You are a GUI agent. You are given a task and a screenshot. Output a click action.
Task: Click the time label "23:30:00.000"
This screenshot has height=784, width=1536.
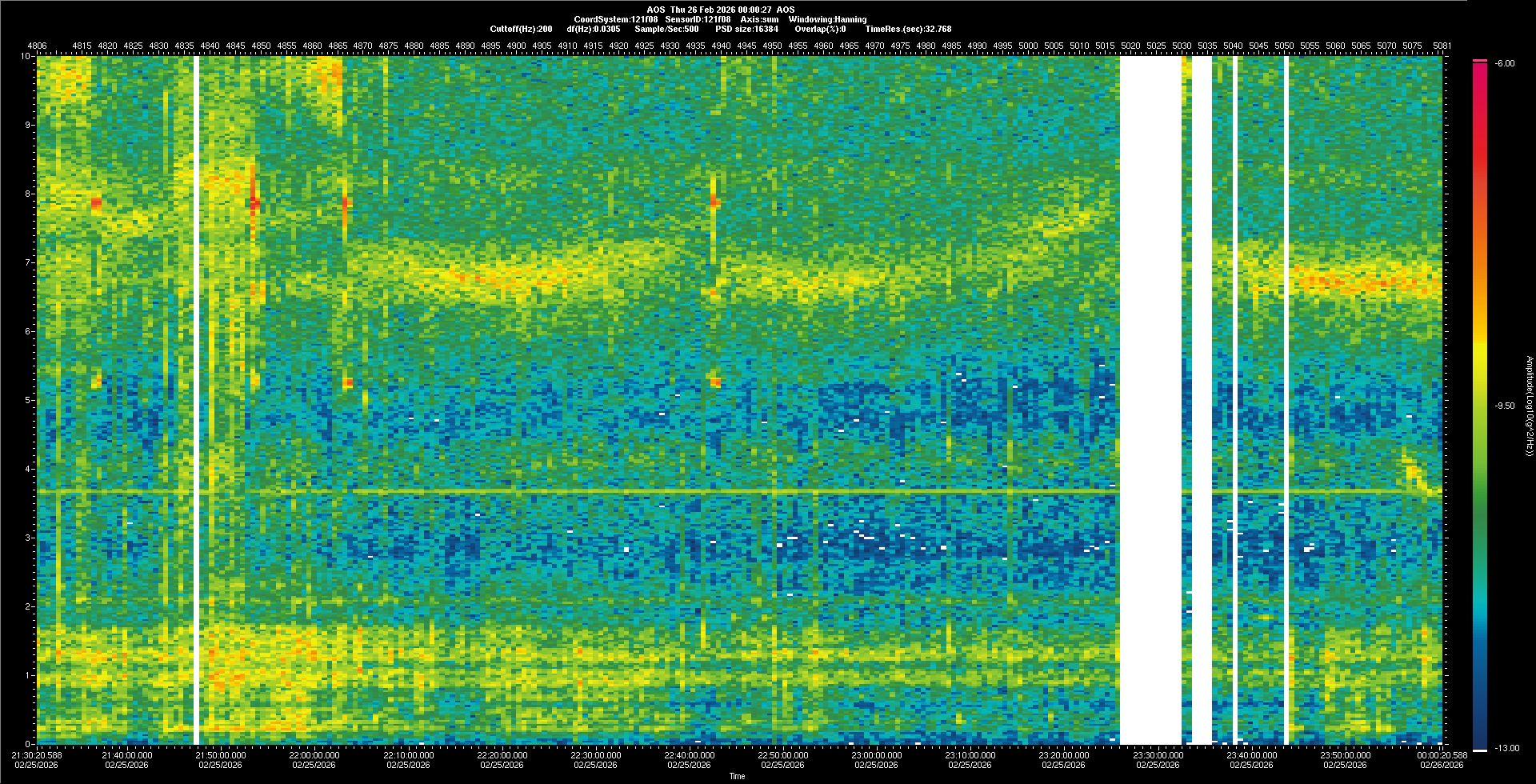pyautogui.click(x=1158, y=754)
